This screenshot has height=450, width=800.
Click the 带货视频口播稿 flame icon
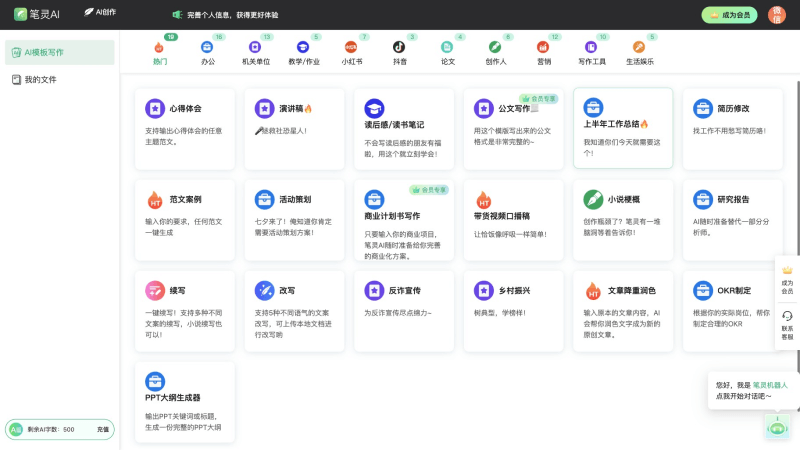click(483, 199)
